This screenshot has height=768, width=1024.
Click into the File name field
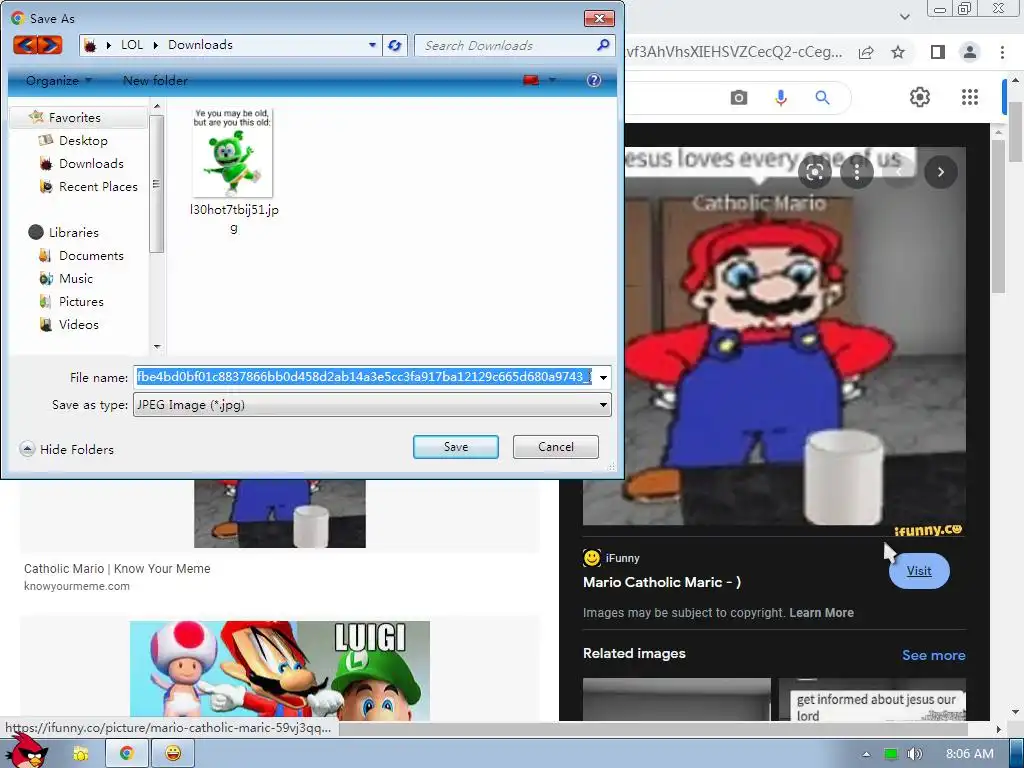coord(364,377)
